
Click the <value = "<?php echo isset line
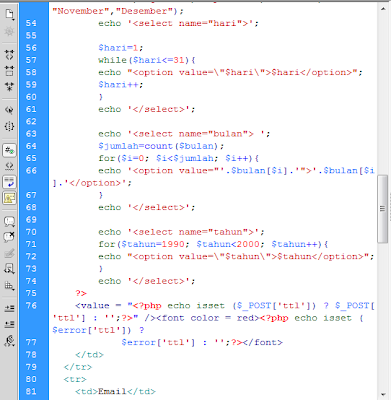(225, 306)
